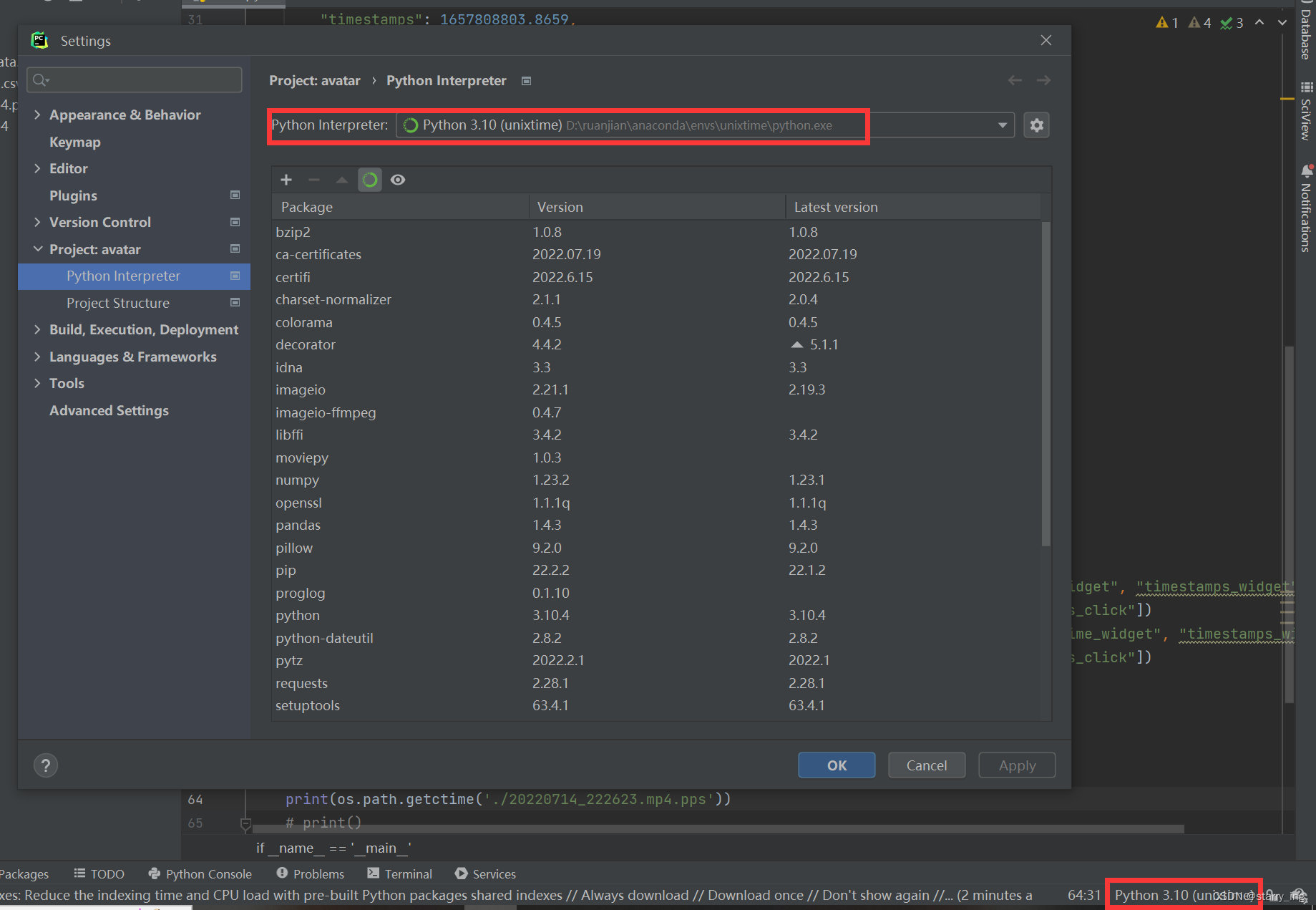The width and height of the screenshot is (1316, 910).
Task: Upgrade a package via the up-arrow icon
Action: tap(341, 180)
